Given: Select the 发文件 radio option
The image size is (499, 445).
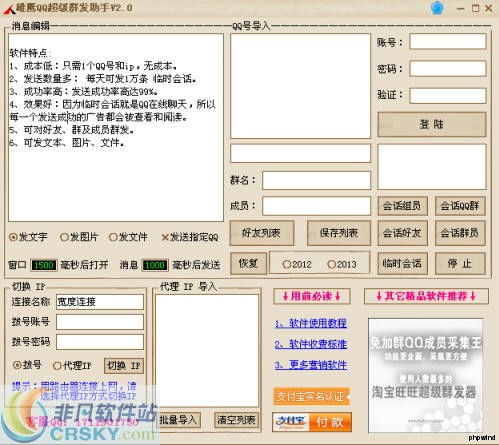Looking at the screenshot, I should (128, 237).
